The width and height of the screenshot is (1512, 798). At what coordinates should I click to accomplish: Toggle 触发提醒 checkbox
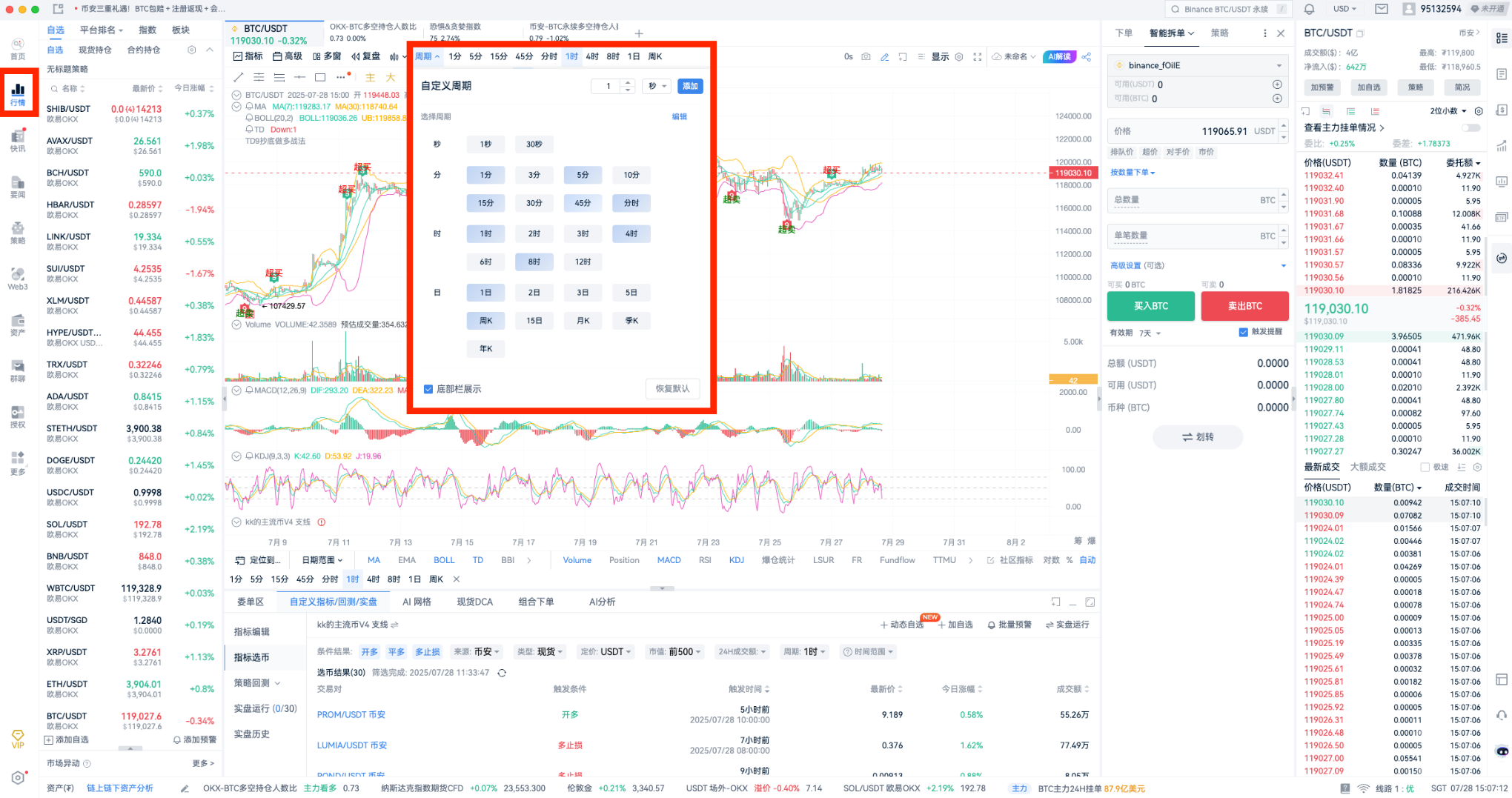[1243, 332]
